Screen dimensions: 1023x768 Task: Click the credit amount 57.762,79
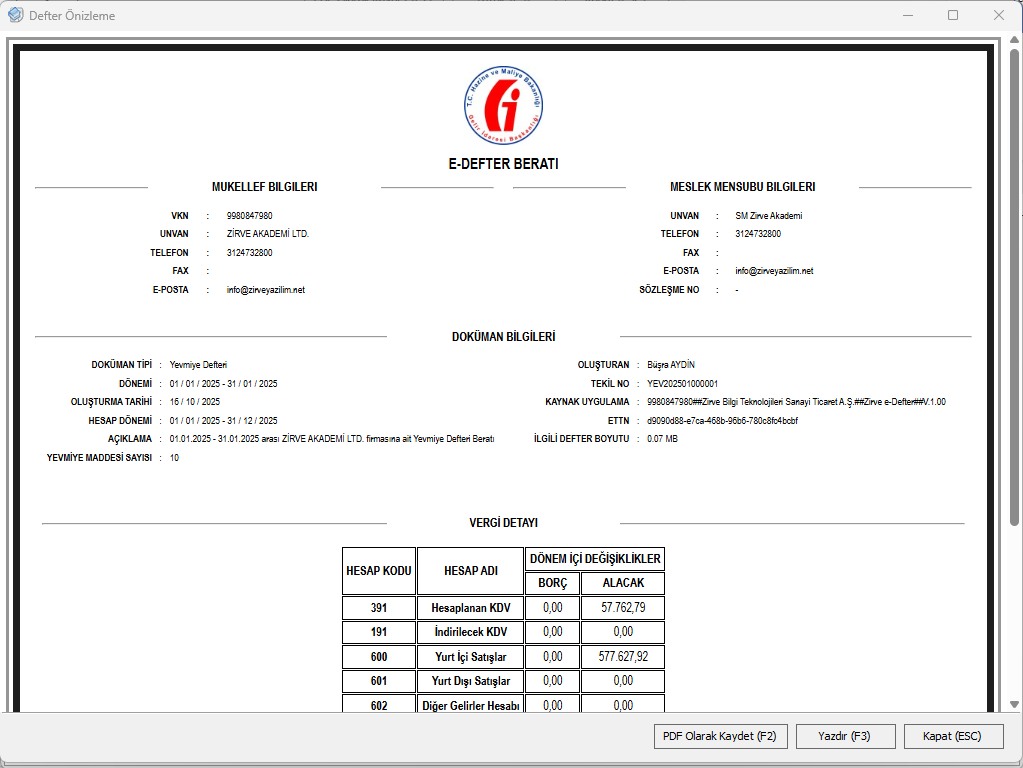[x=623, y=607]
